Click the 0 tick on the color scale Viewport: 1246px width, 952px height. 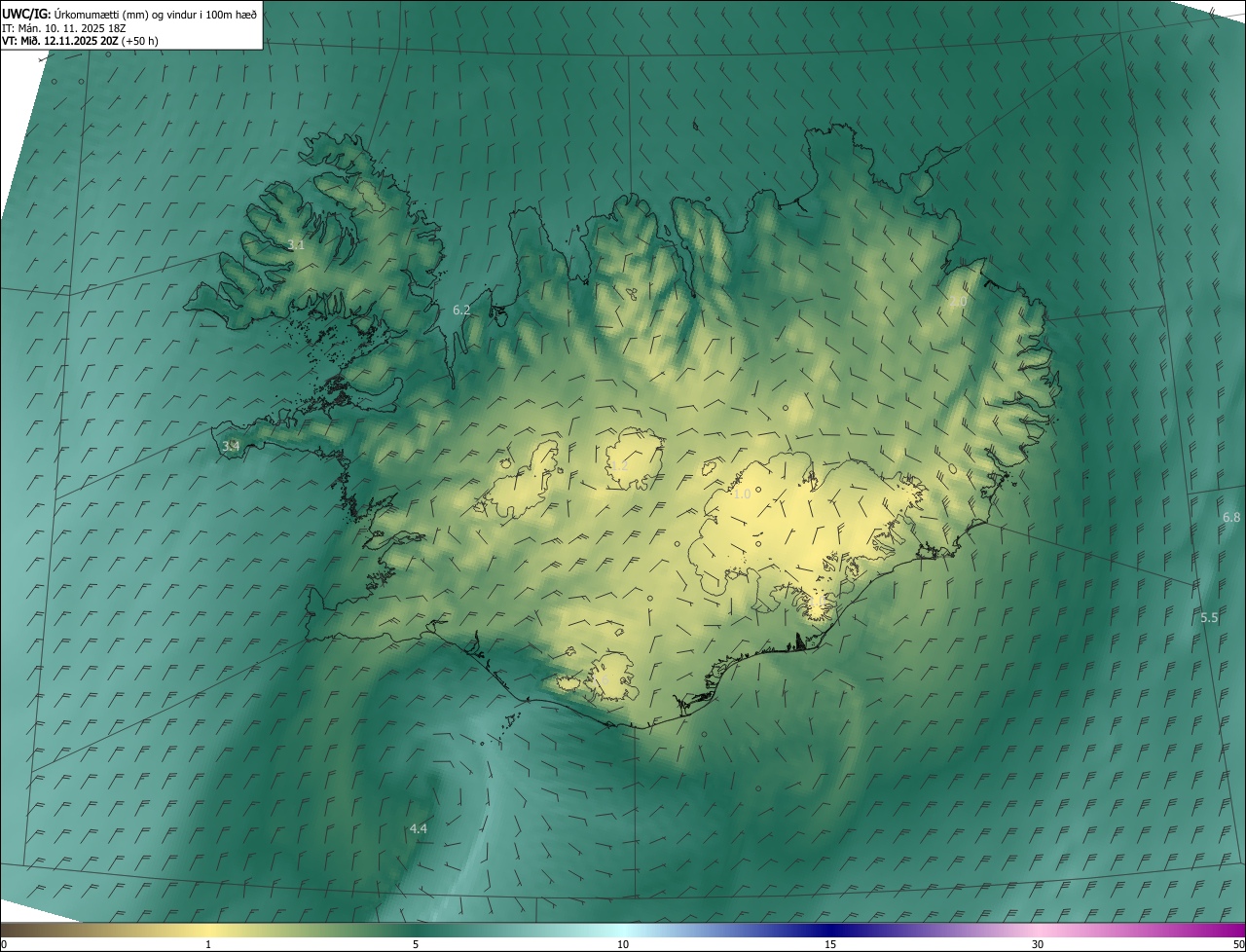pos(4,945)
